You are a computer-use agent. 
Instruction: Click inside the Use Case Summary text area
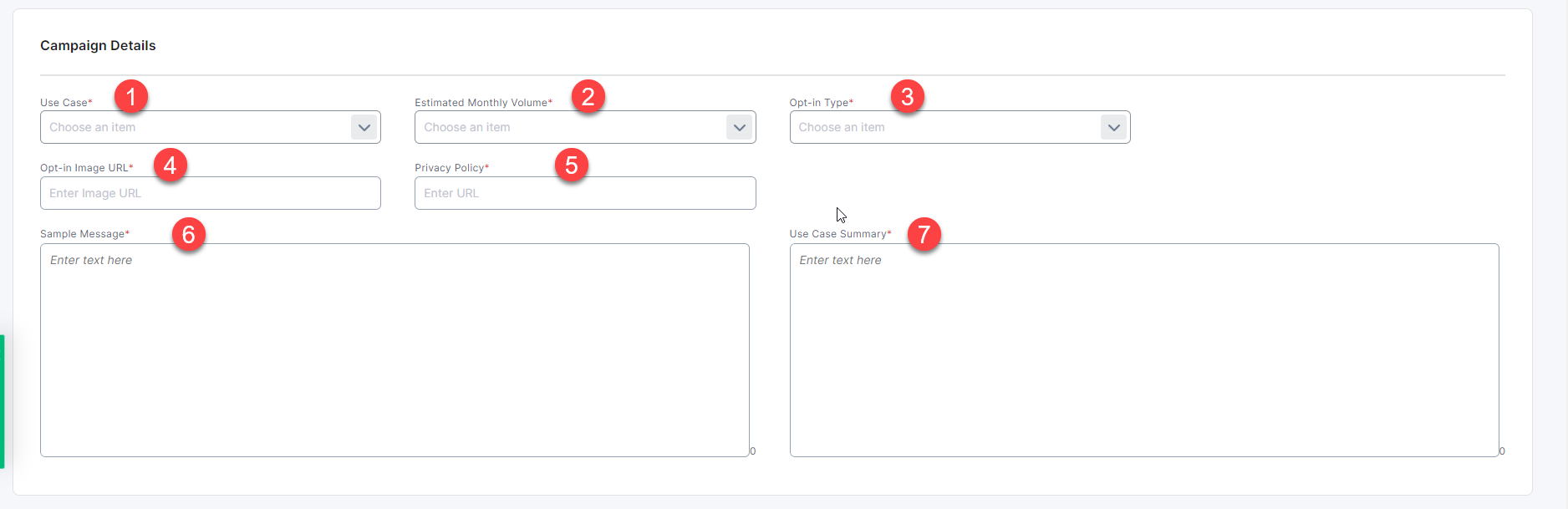(x=1143, y=349)
